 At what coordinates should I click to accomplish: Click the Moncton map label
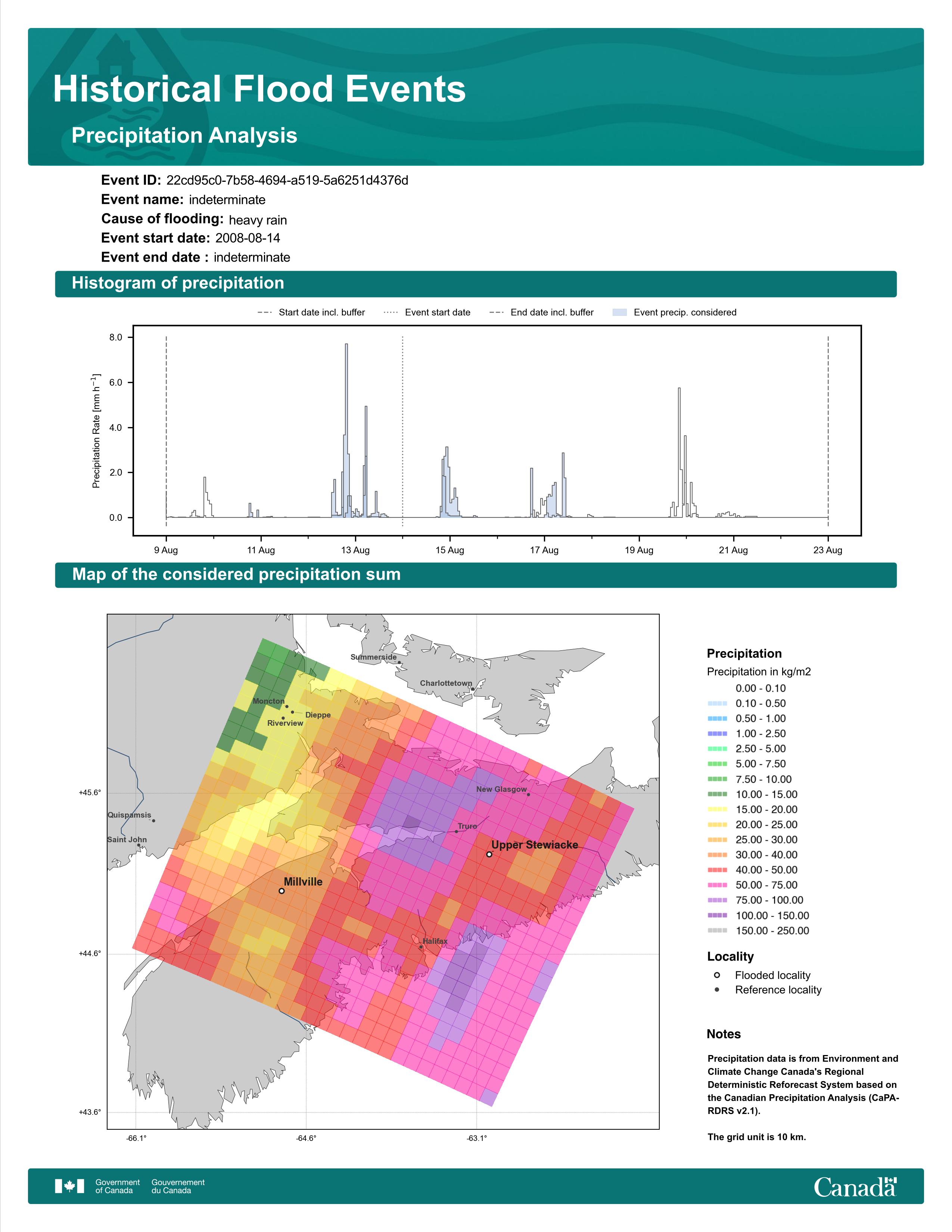pyautogui.click(x=268, y=701)
